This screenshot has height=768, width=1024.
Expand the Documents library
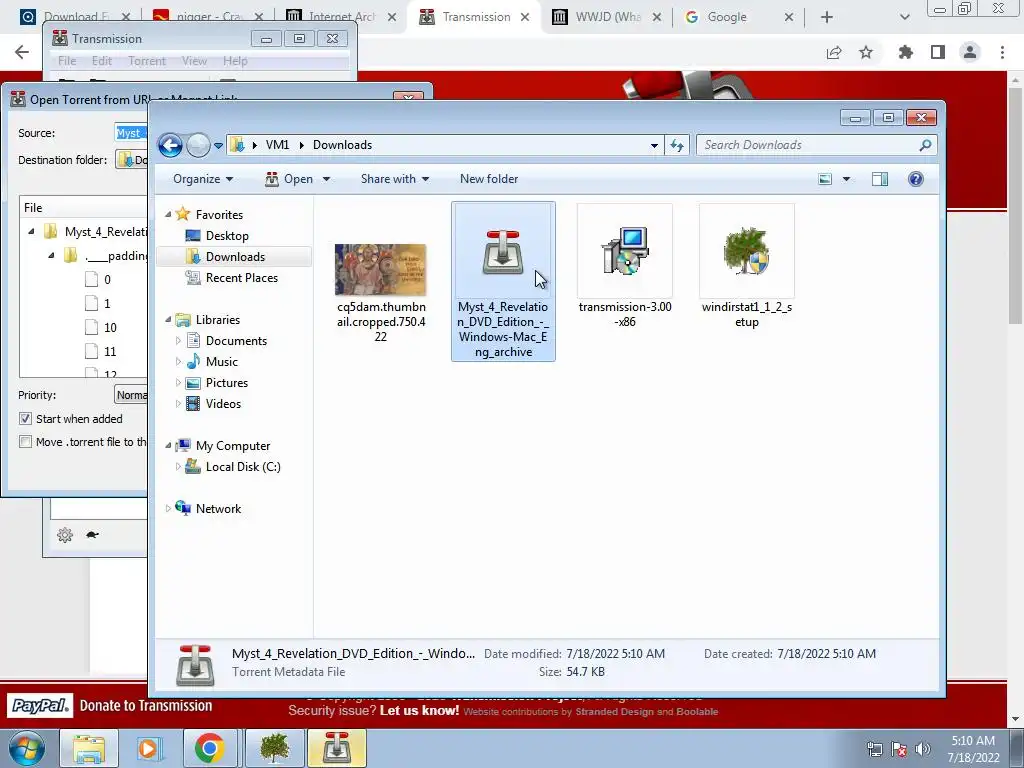click(178, 341)
